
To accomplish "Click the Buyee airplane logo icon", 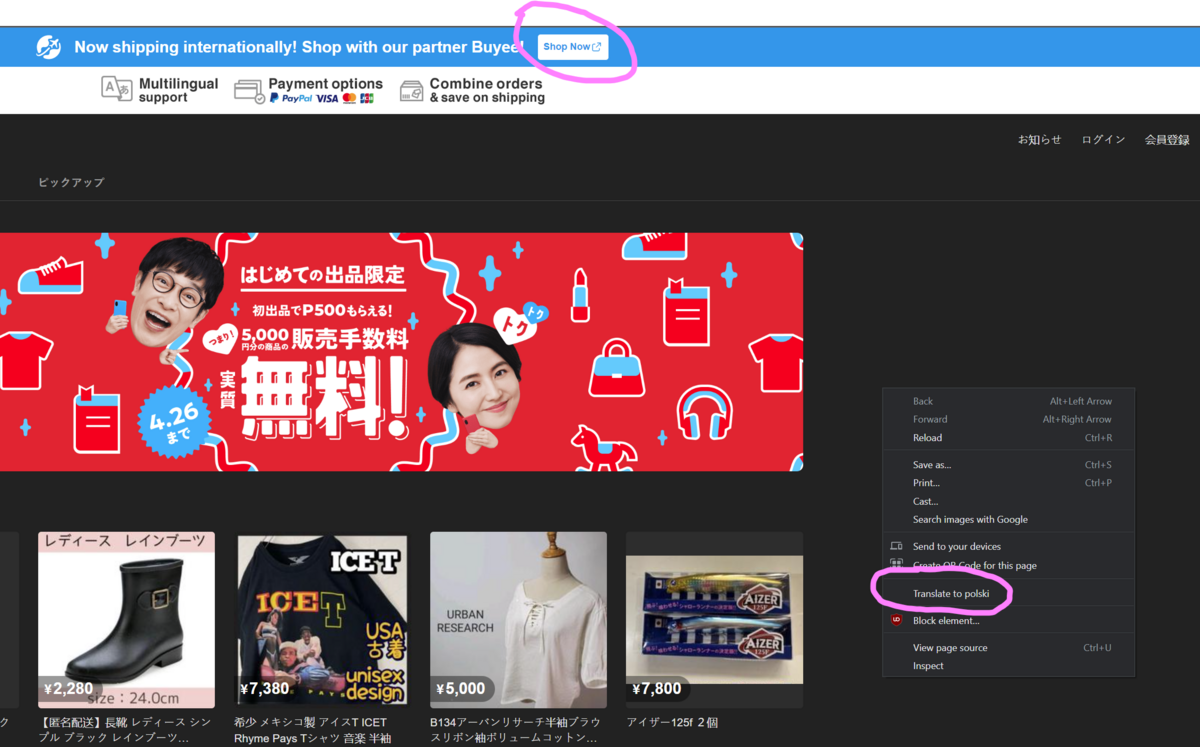I will point(49,47).
